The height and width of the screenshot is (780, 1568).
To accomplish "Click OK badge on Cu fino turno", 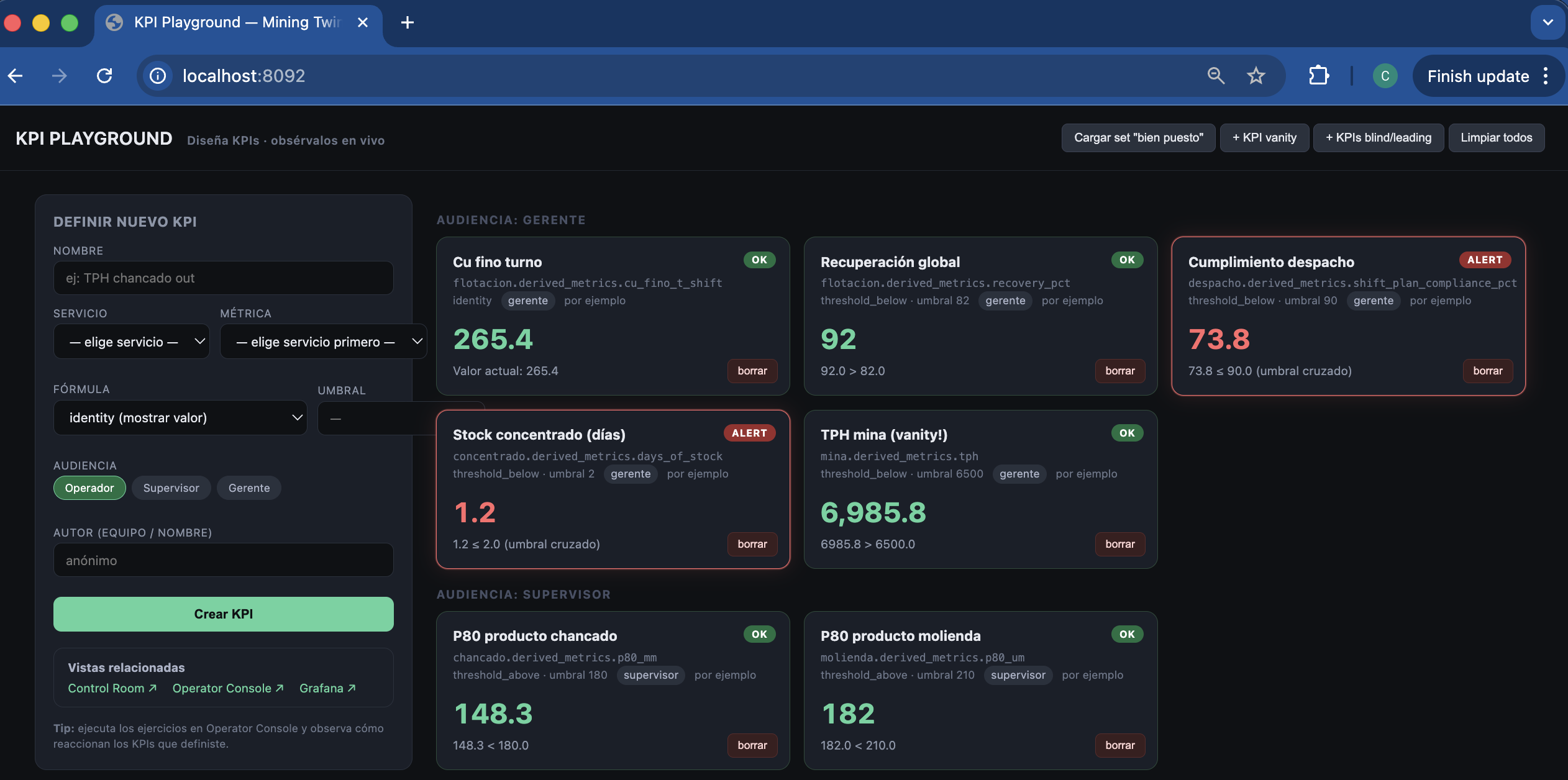I will point(759,260).
